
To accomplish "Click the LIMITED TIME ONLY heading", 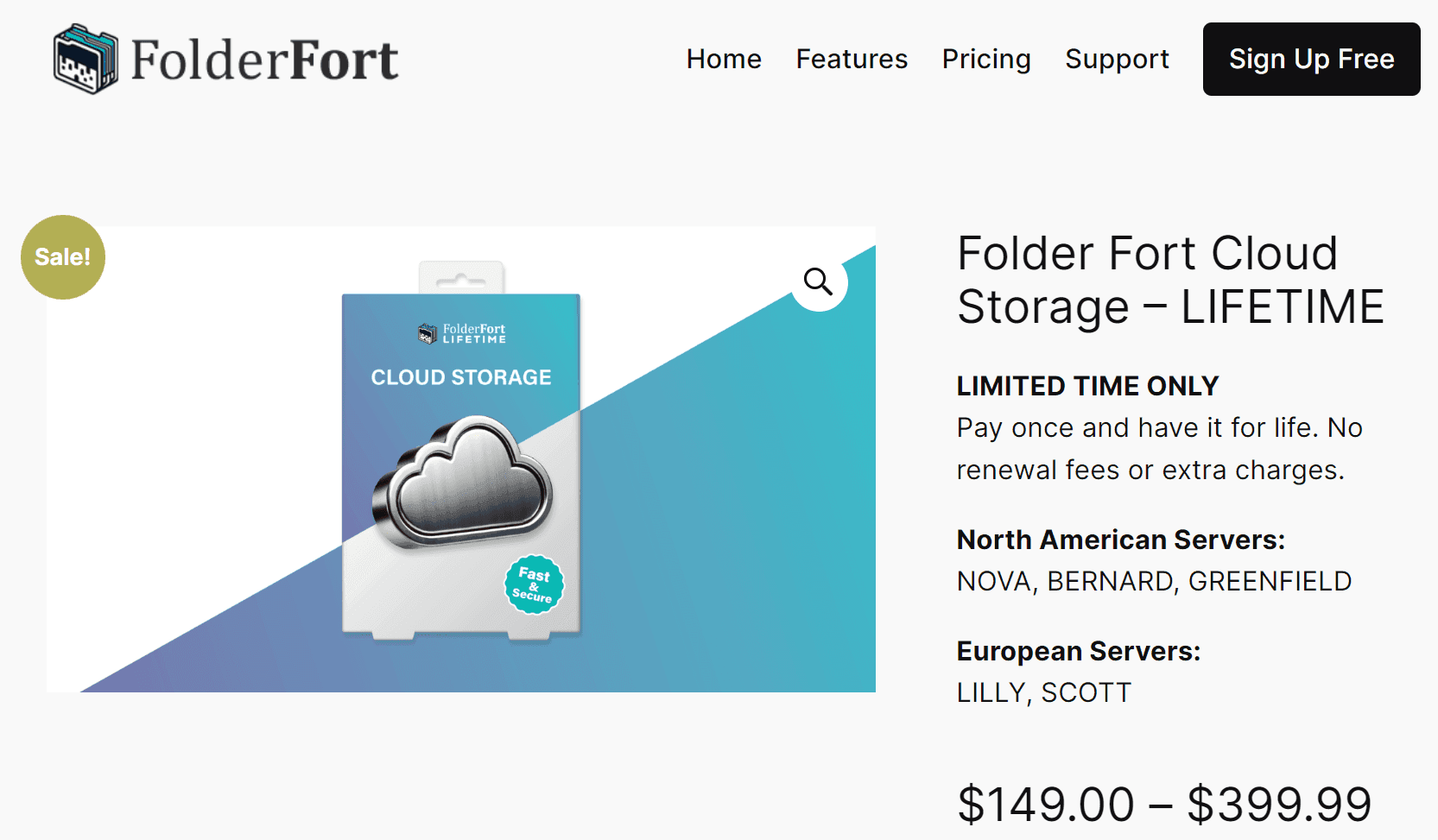I will tap(1087, 386).
